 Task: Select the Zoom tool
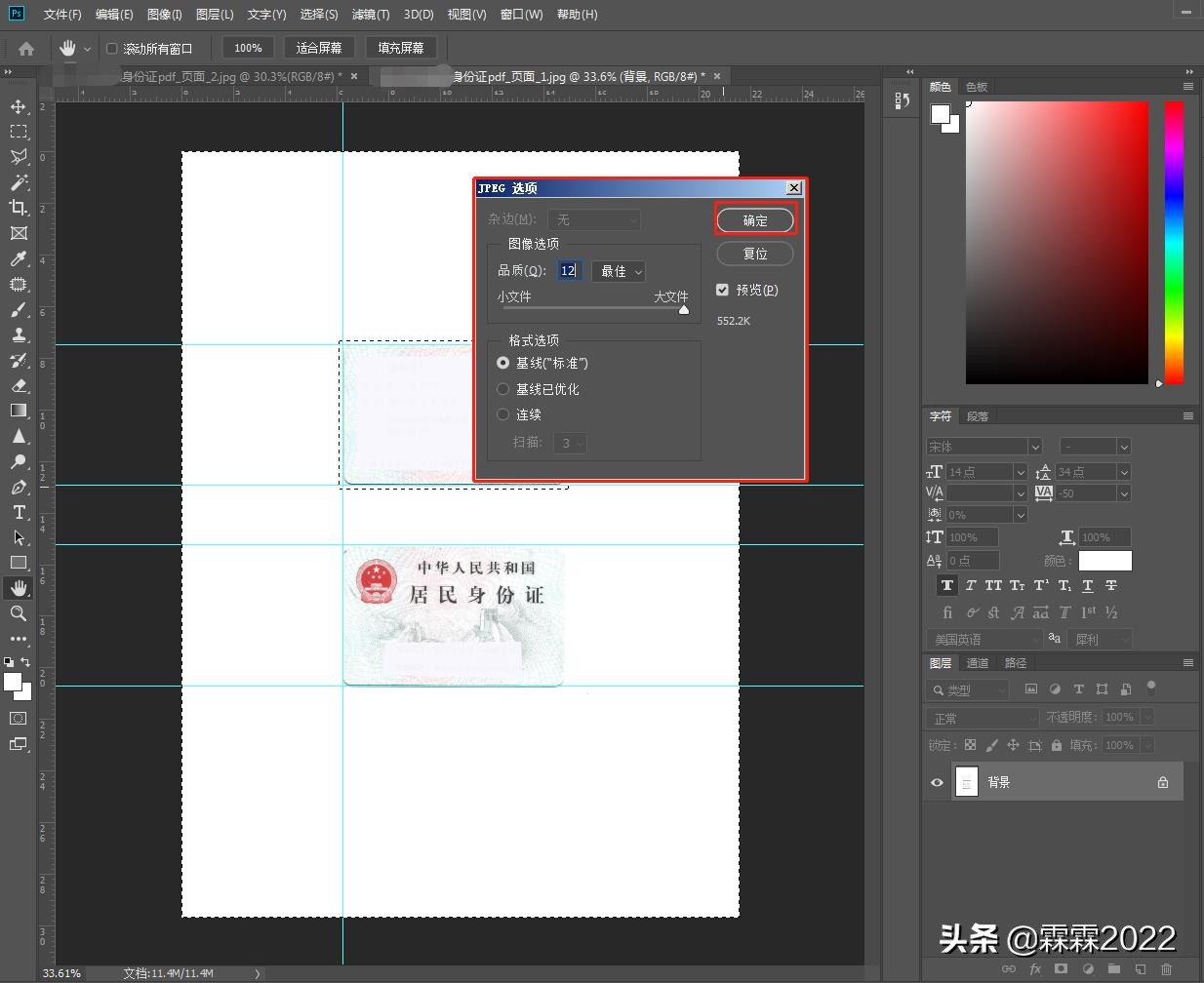coord(19,613)
